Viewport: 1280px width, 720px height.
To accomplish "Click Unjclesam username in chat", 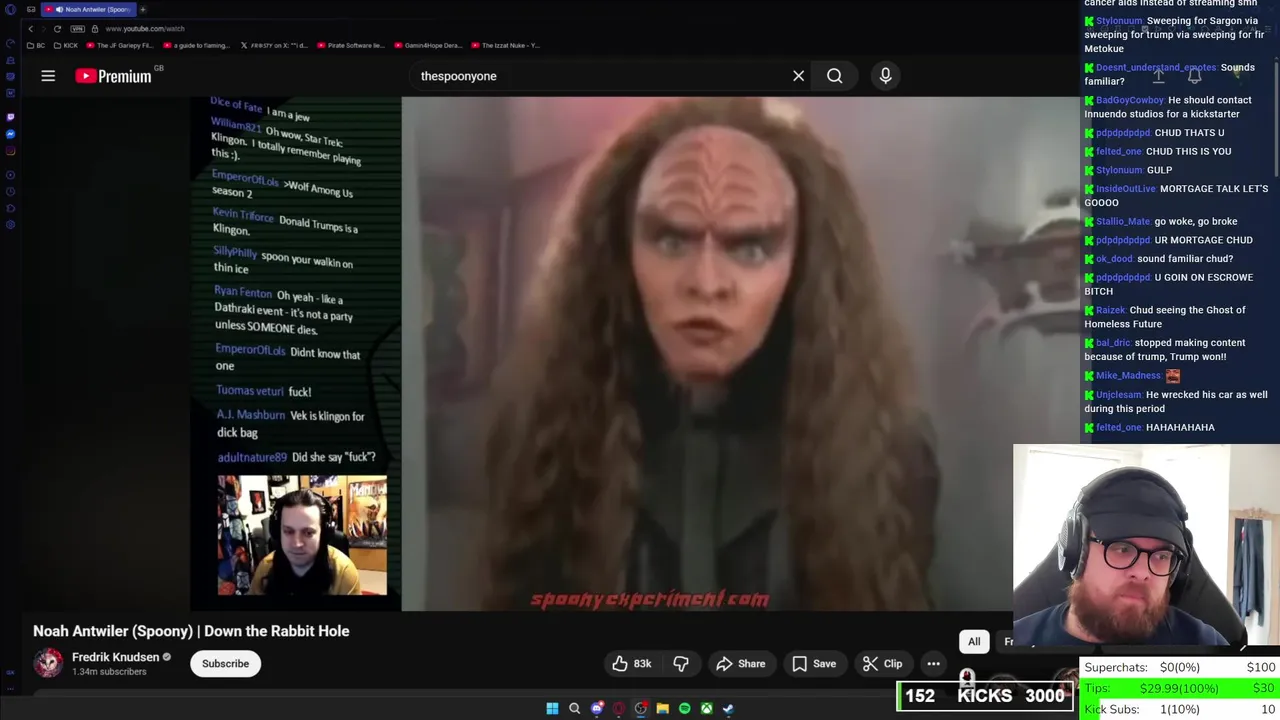I will tap(1119, 395).
